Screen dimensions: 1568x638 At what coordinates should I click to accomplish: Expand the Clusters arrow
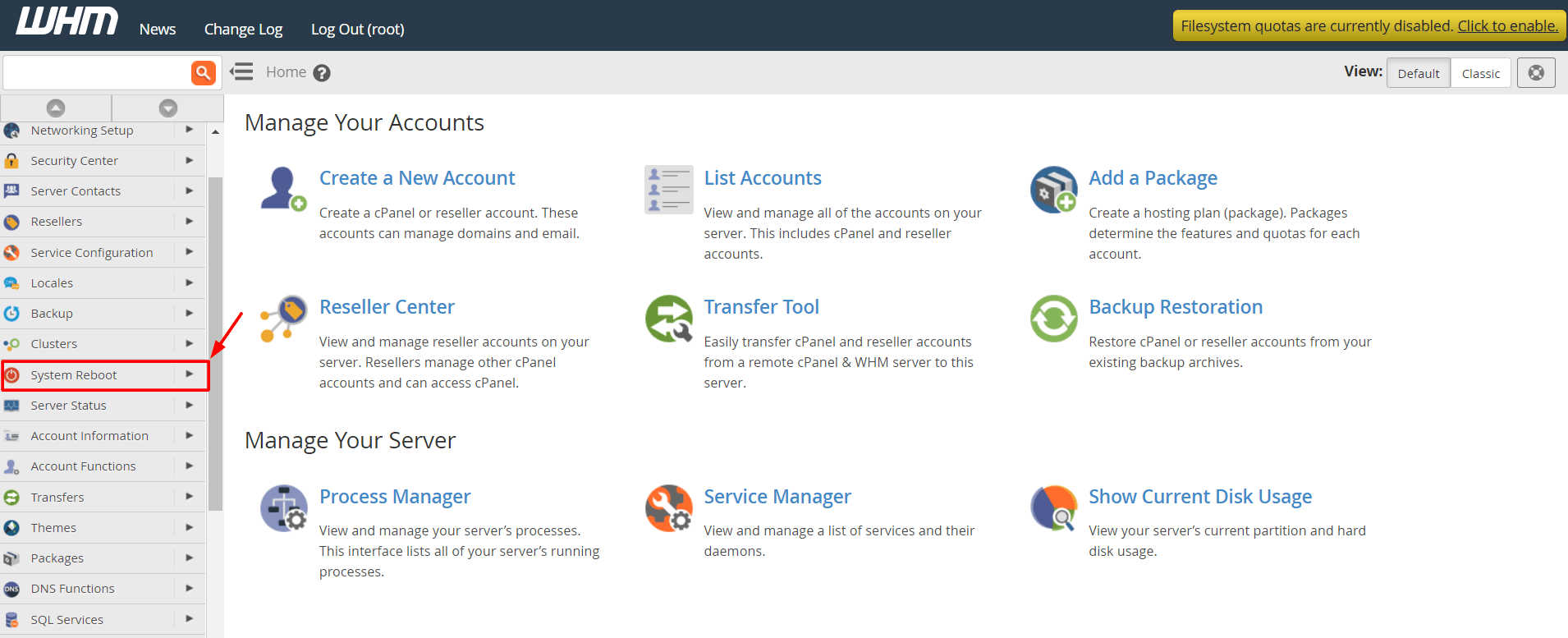point(190,343)
